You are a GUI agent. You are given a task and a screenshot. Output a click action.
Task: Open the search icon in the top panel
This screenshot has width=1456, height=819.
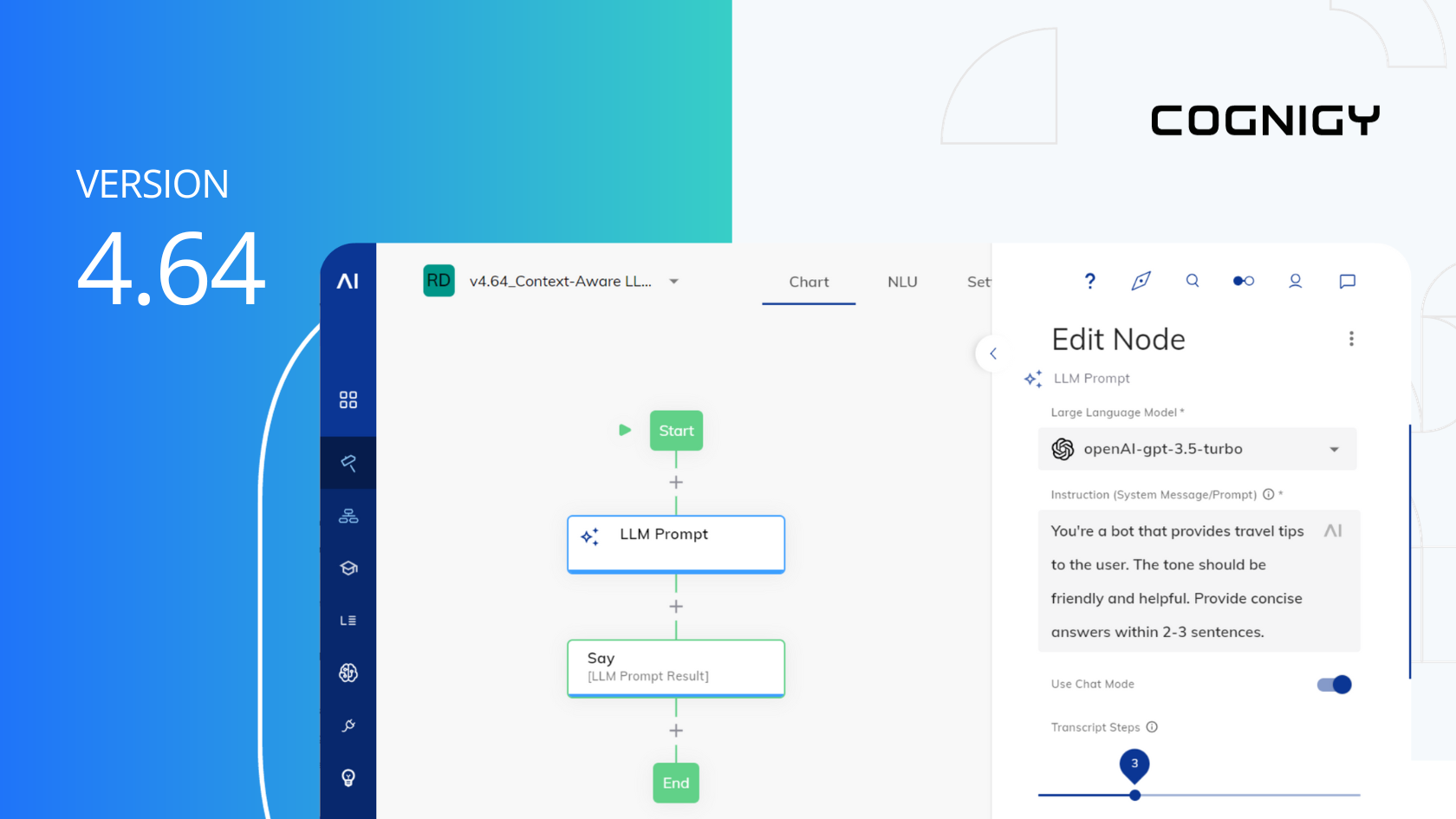pyautogui.click(x=1193, y=281)
